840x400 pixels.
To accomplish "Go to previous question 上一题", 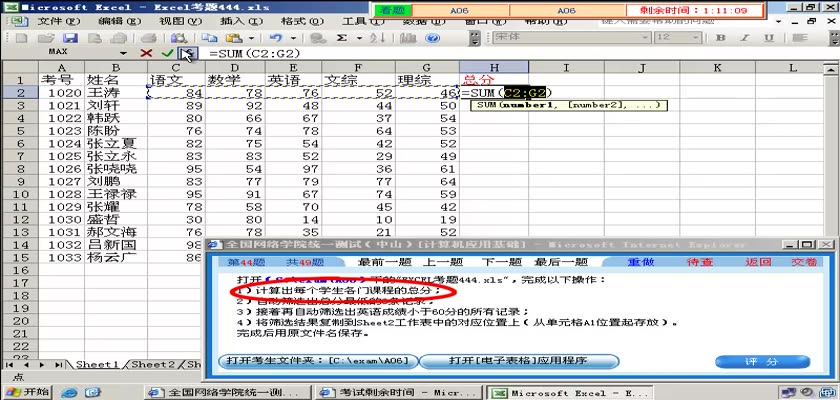I will click(442, 262).
